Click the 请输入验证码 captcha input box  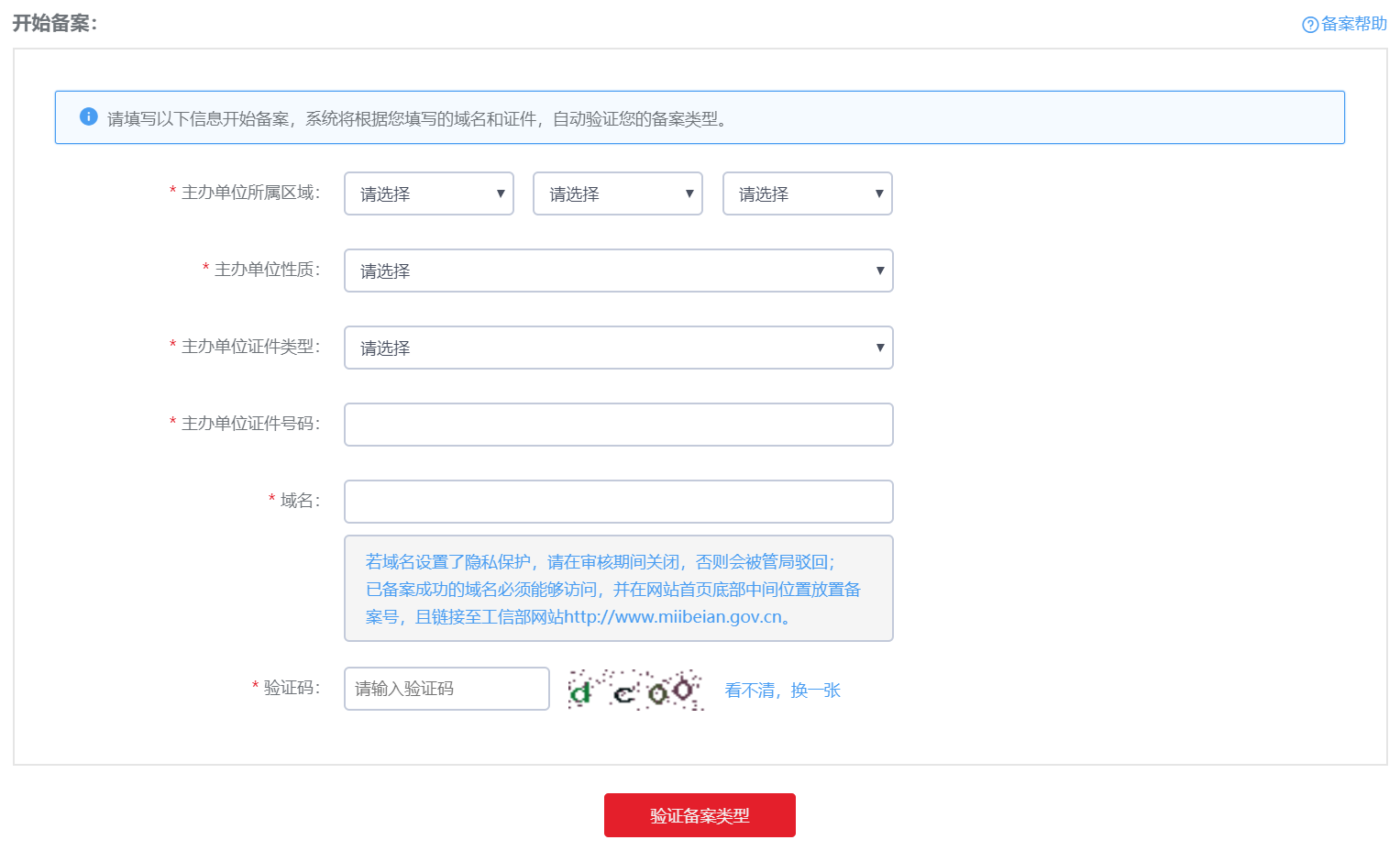[446, 689]
